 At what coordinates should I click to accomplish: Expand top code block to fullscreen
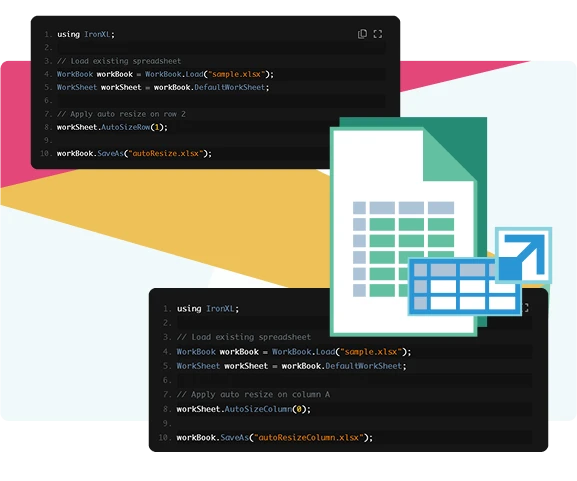tap(378, 34)
